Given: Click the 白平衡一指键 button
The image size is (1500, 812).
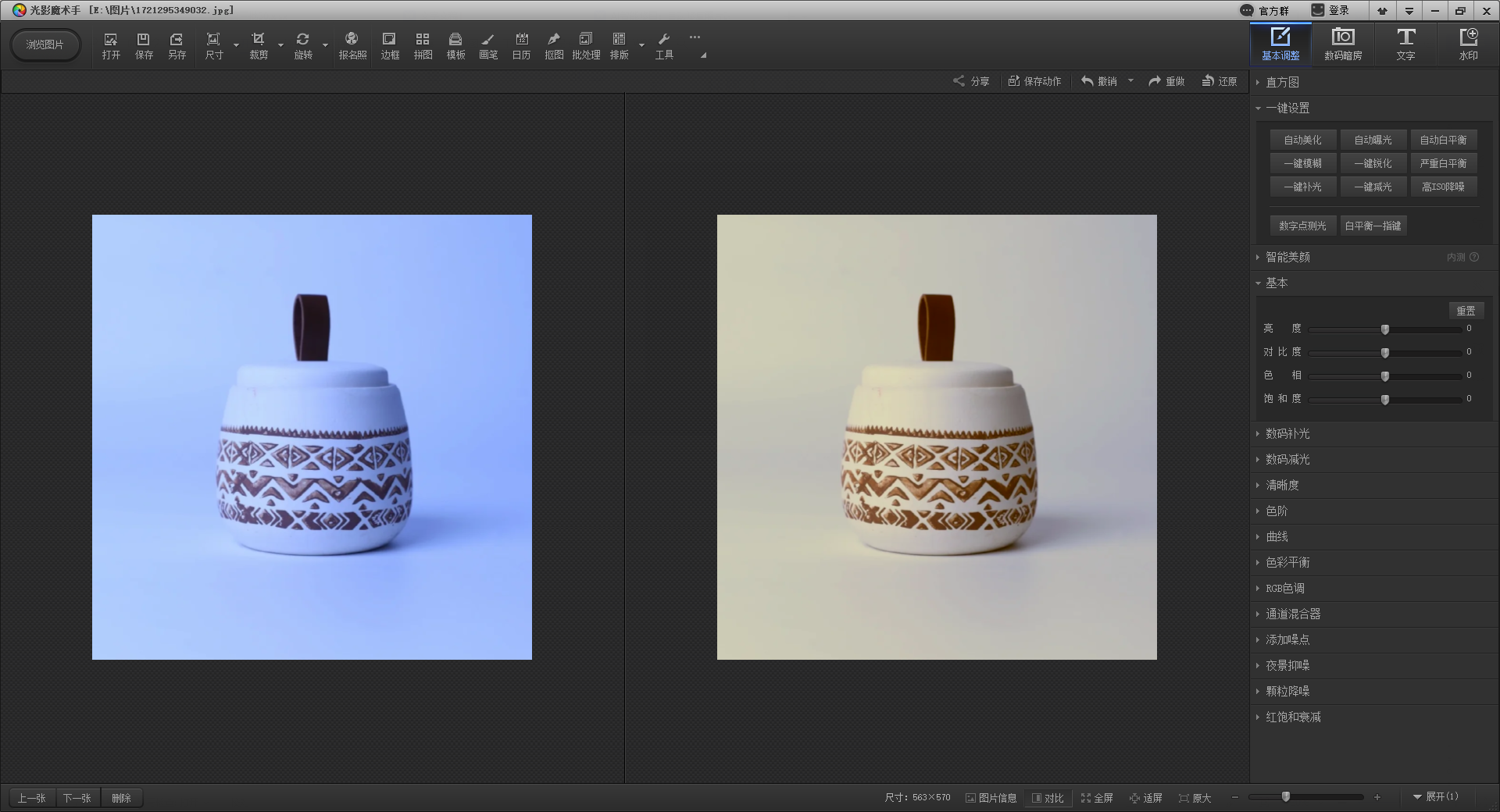Looking at the screenshot, I should [1373, 226].
